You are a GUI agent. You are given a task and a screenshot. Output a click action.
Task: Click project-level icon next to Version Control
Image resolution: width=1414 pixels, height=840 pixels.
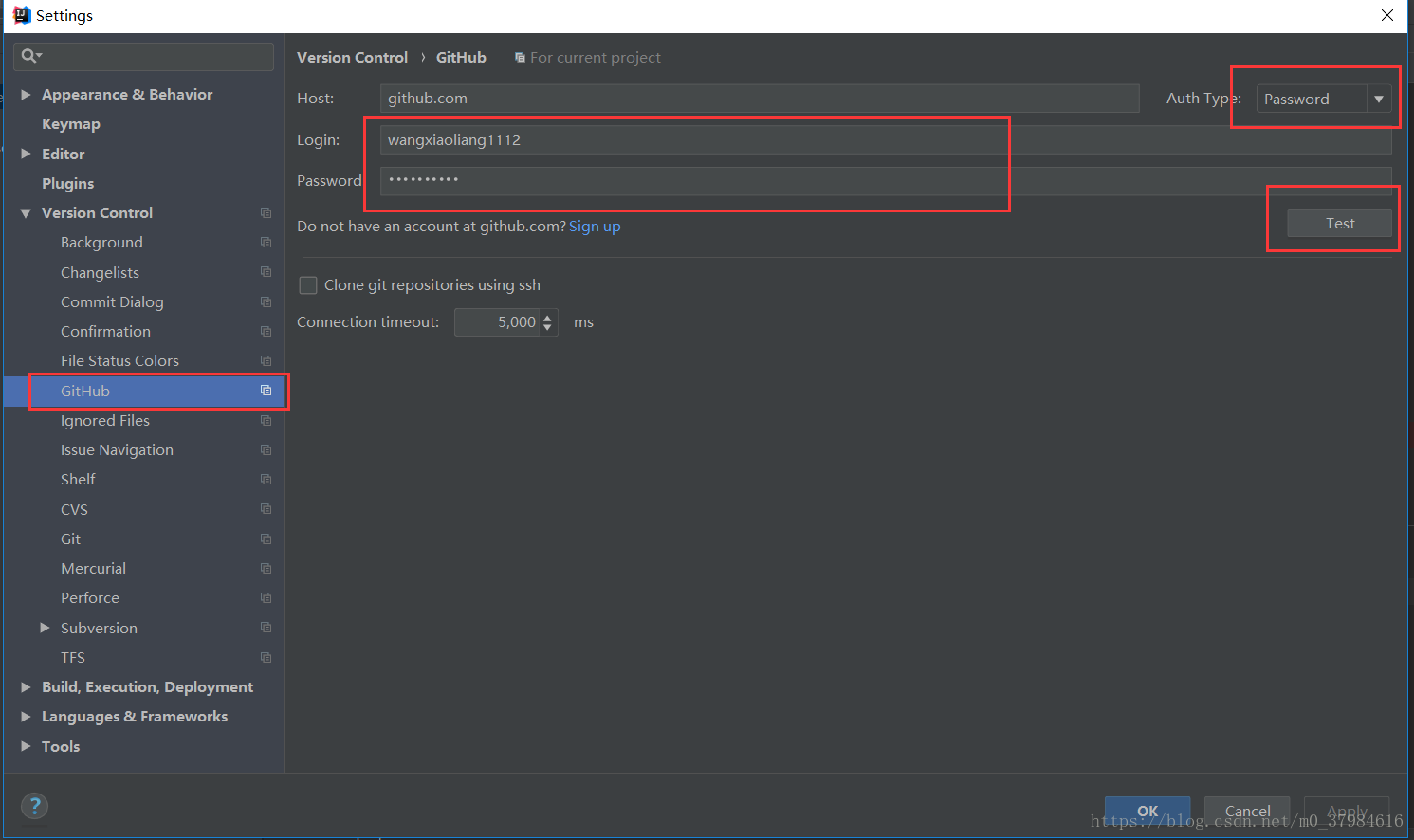click(x=266, y=213)
